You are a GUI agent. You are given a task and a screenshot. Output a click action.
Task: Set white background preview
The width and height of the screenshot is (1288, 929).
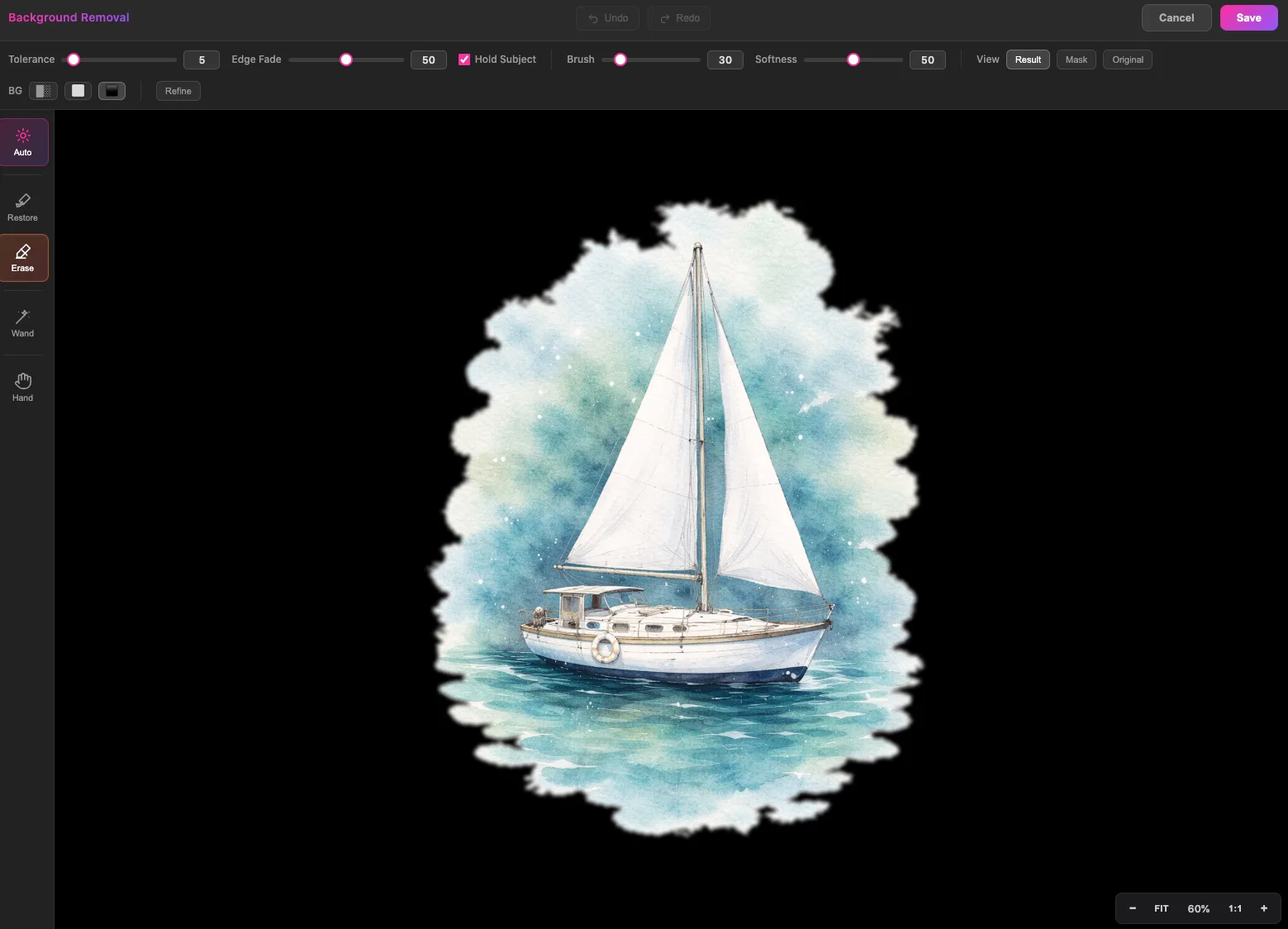(78, 91)
